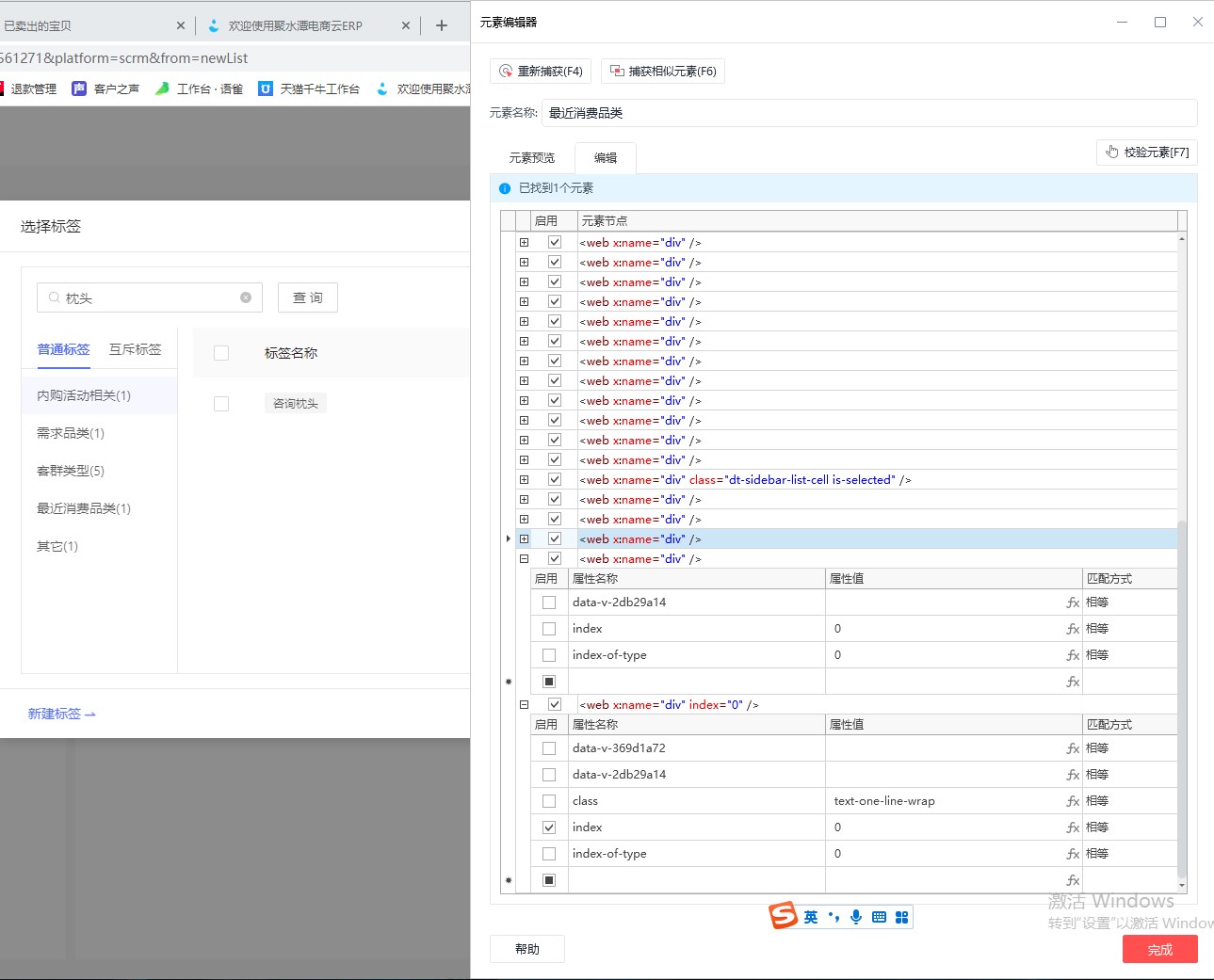Uncheck the index attribute in lower table
Image resolution: width=1214 pixels, height=980 pixels.
coord(549,827)
